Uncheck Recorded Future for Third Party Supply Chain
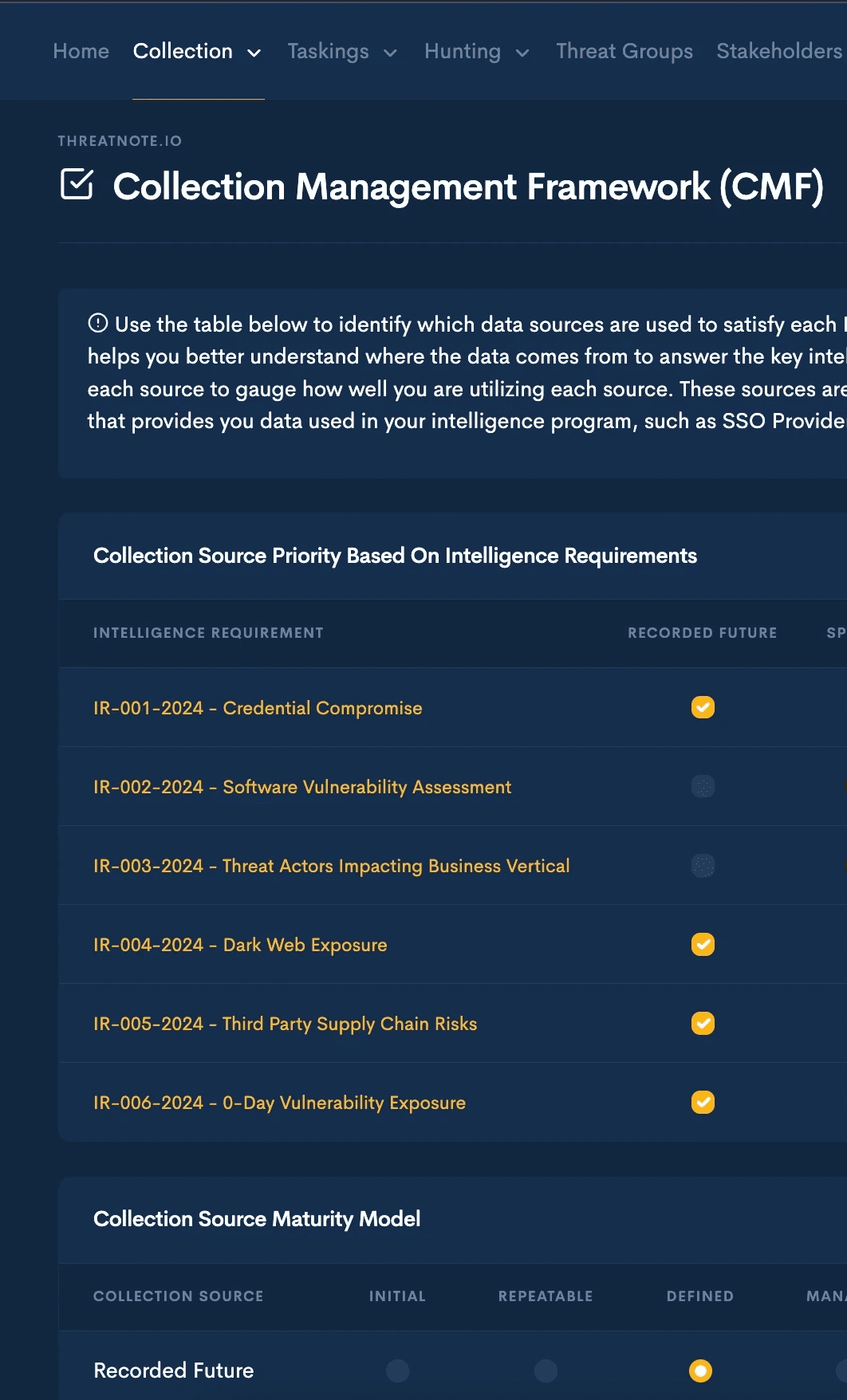Screen dimensions: 847x1400 click(x=703, y=1023)
